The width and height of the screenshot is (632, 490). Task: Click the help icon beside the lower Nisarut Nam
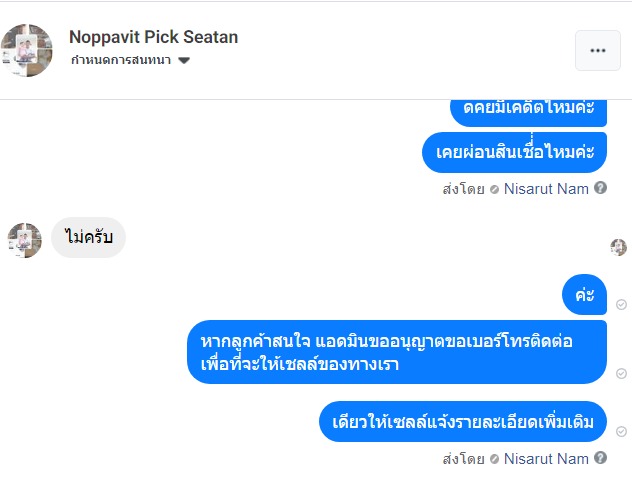600,458
